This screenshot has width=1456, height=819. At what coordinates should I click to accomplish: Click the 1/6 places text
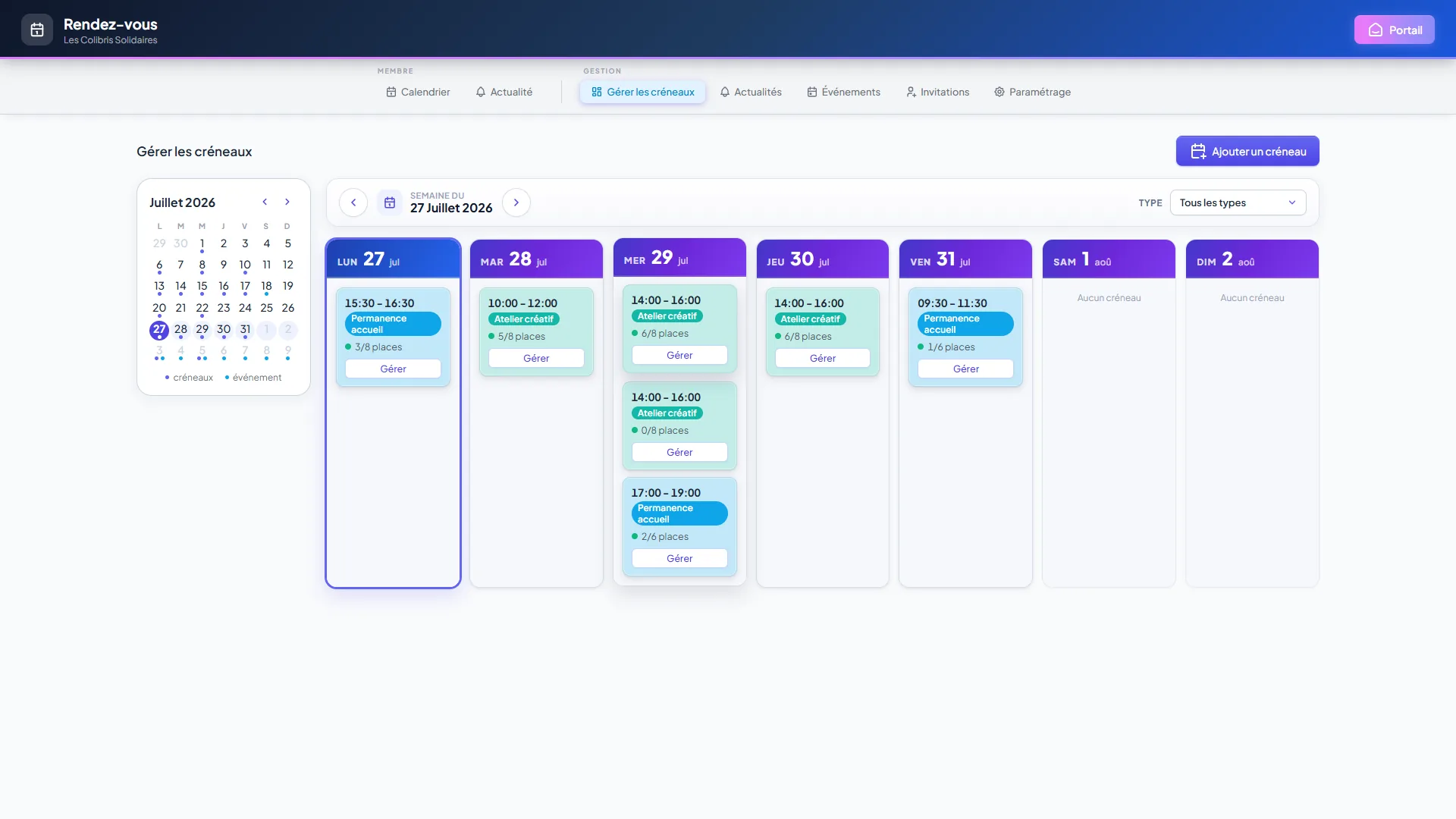tap(952, 347)
